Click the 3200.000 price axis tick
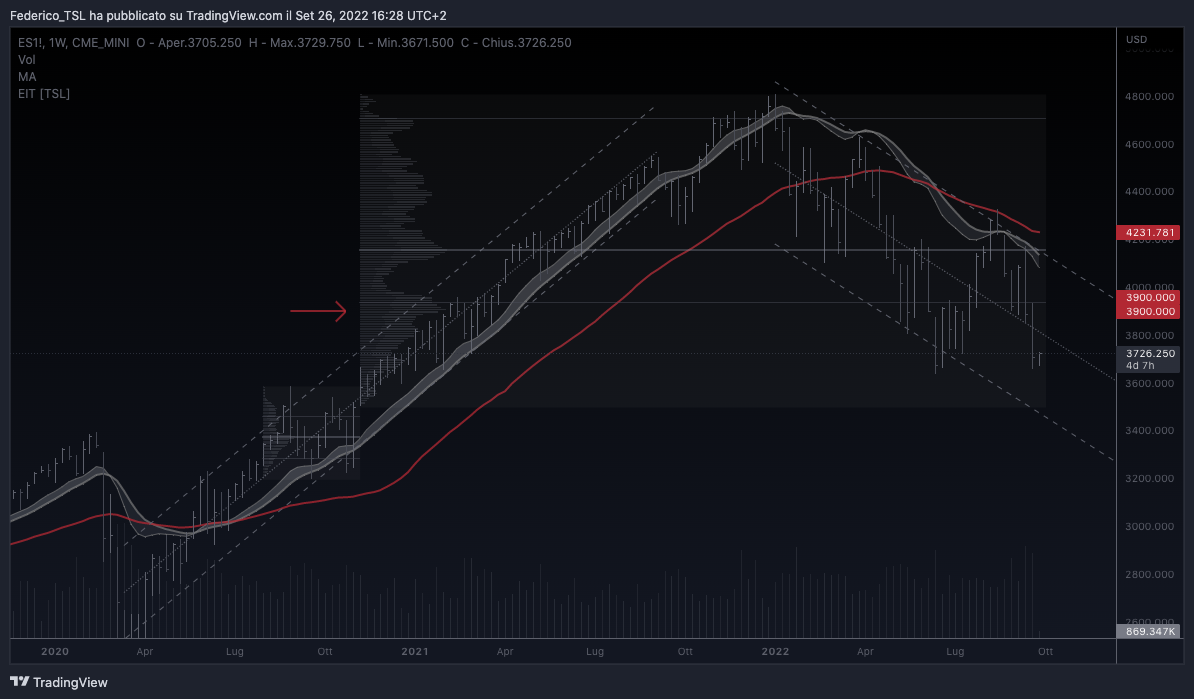Viewport: 1194px width, 699px height. click(1149, 478)
